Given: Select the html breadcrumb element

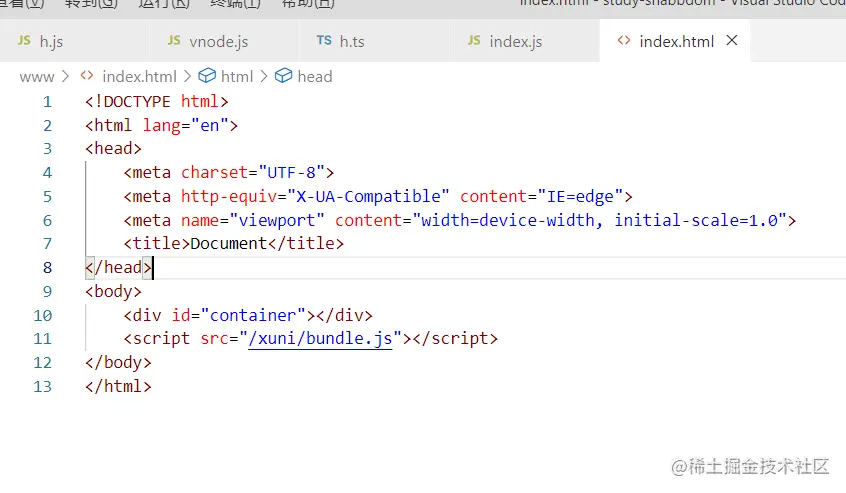Looking at the screenshot, I should (237, 77).
